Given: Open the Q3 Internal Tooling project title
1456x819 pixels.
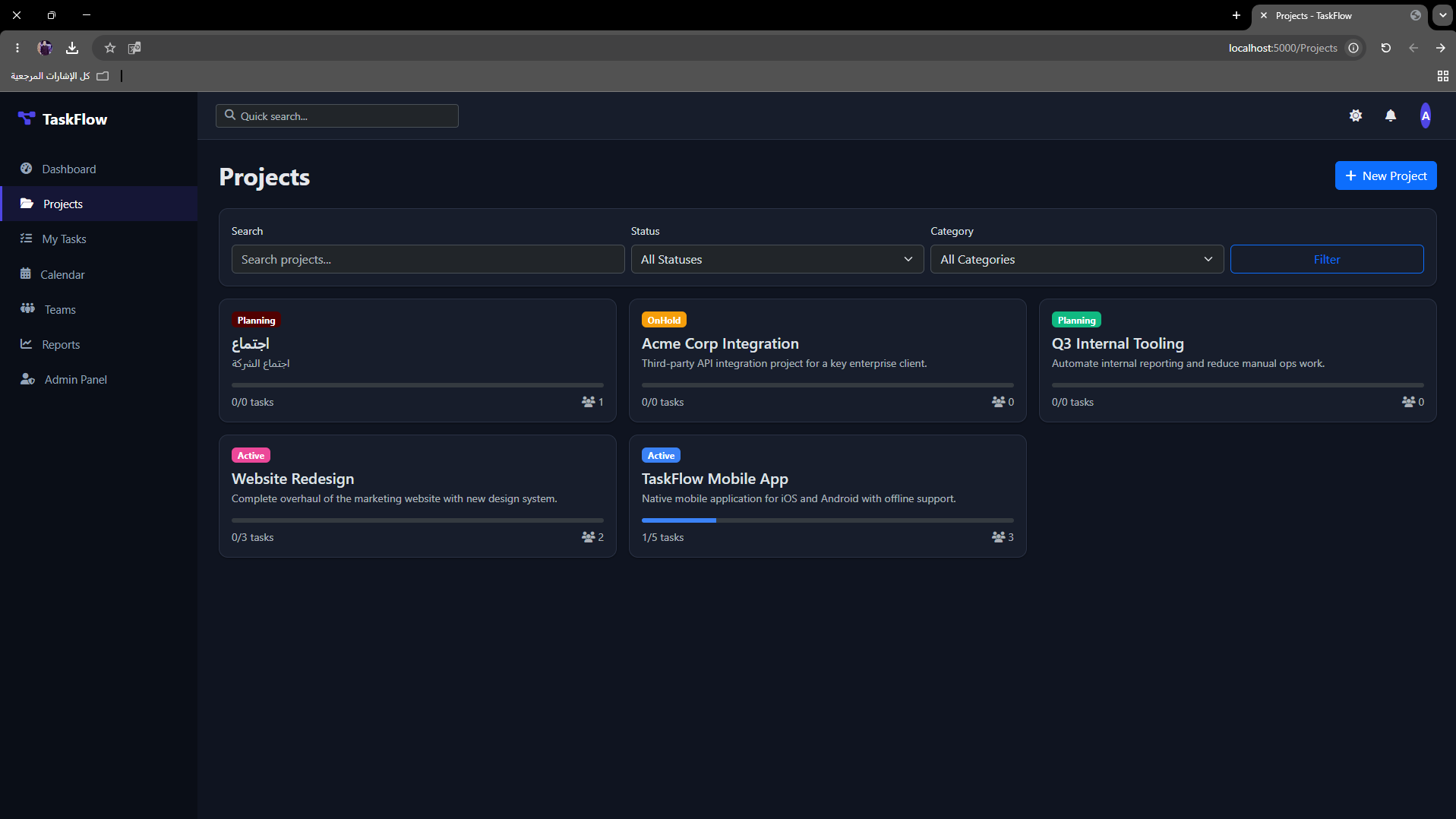Looking at the screenshot, I should 1117,343.
